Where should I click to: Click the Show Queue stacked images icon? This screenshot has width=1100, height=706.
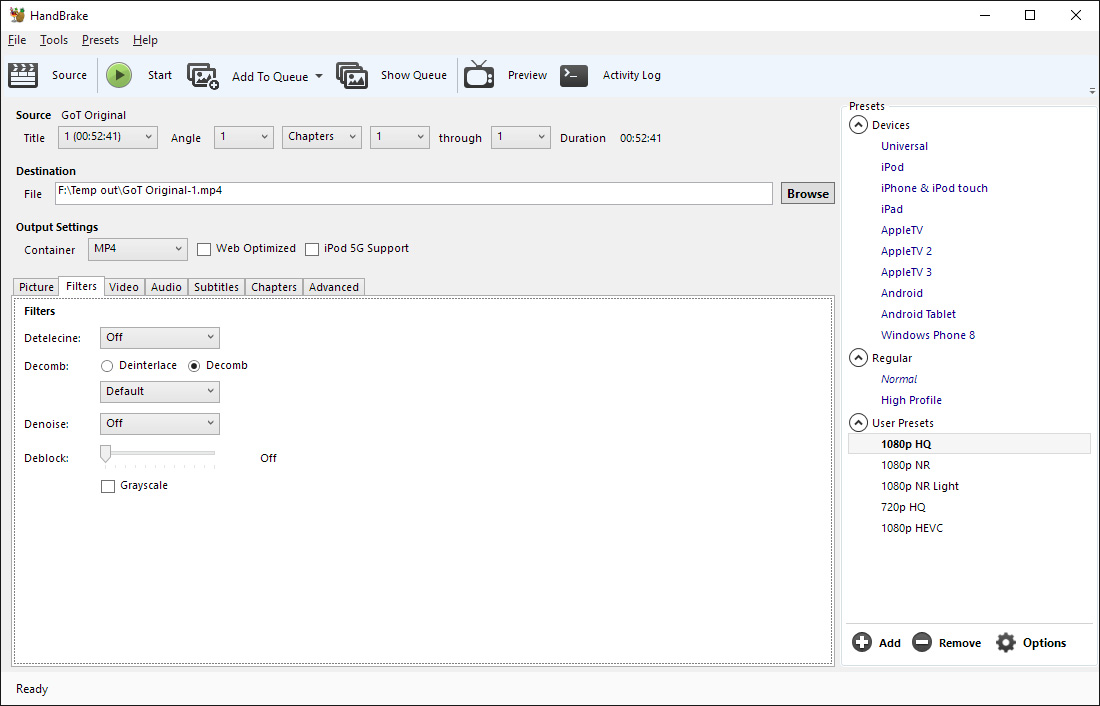[351, 76]
